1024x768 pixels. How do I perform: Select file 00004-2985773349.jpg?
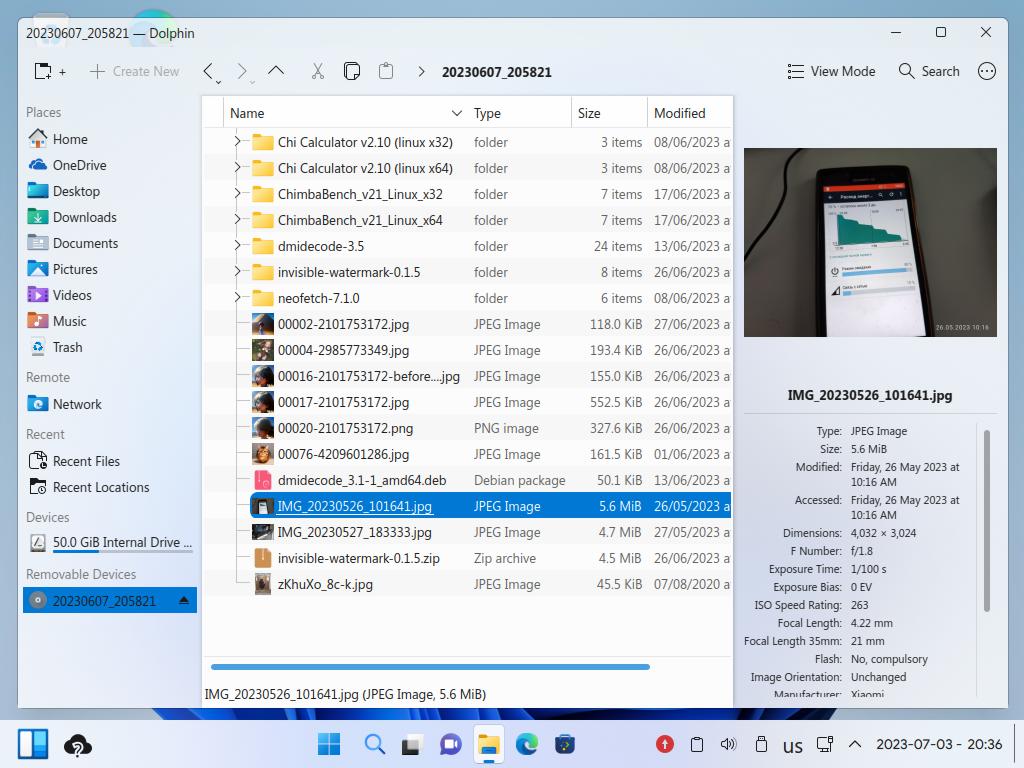tap(344, 351)
